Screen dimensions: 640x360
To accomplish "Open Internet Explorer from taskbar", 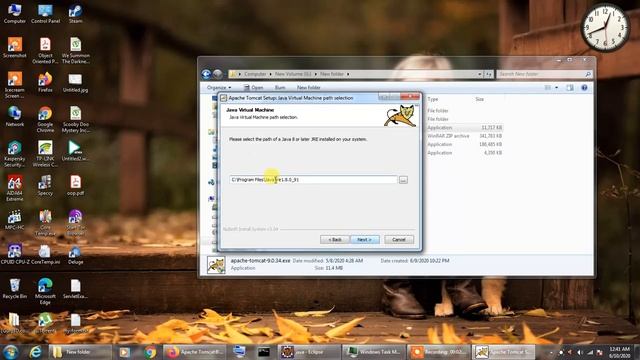I will pyautogui.click(x=36, y=352).
